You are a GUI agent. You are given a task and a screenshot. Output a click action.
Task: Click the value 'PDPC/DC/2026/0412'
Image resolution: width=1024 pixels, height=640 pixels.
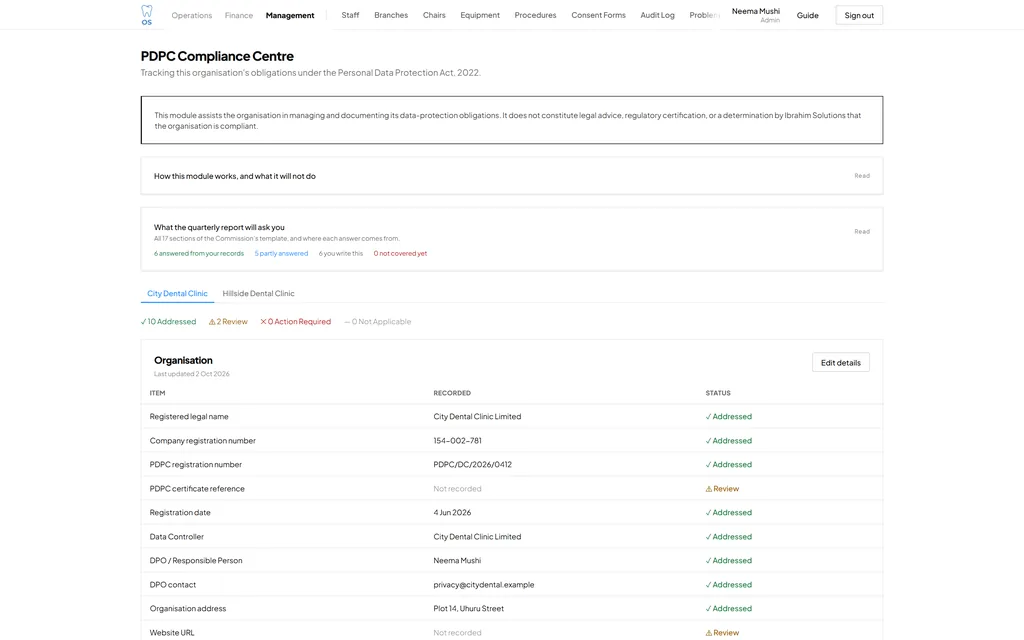point(472,465)
